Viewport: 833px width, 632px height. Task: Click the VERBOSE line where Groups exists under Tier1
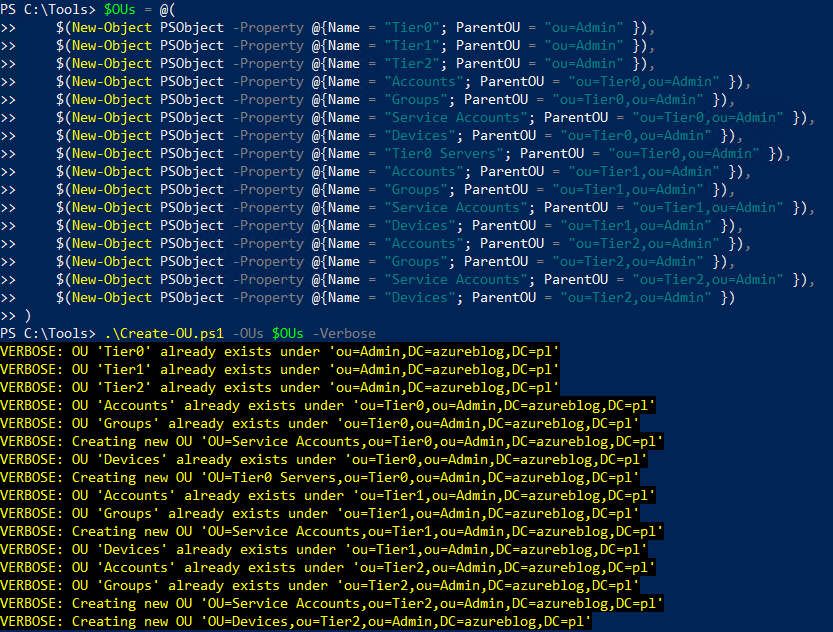(x=300, y=513)
